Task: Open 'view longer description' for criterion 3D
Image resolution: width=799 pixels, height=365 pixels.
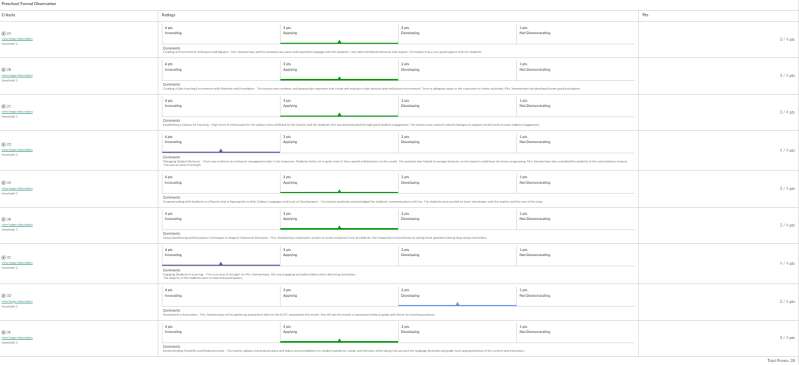Action: tap(17, 301)
